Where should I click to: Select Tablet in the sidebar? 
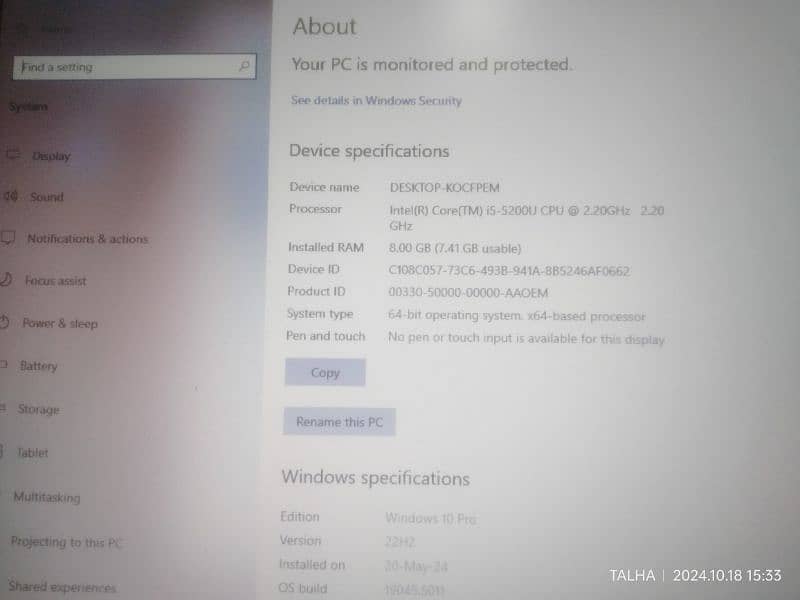pyautogui.click(x=32, y=453)
